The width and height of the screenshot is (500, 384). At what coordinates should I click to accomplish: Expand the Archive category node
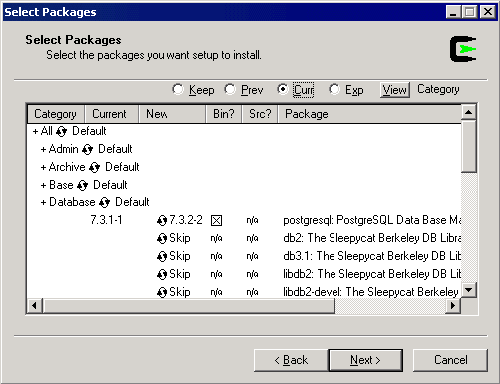(43, 167)
